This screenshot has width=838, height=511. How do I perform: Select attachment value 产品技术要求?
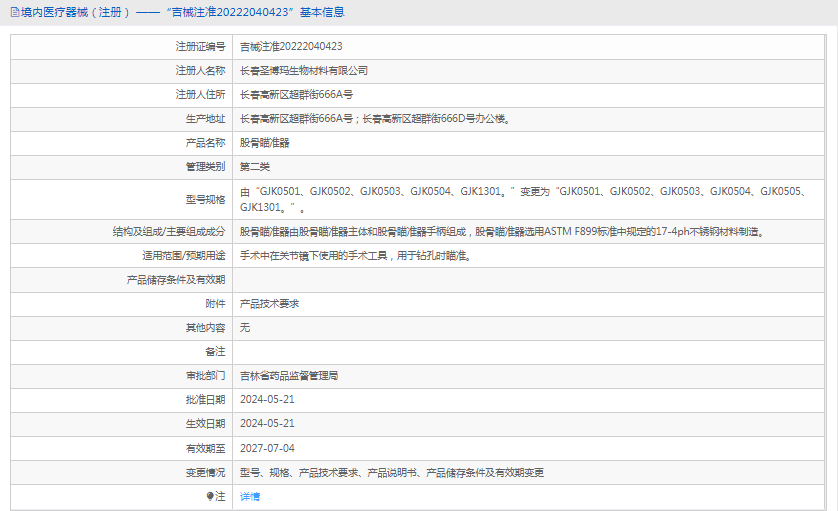(x=269, y=304)
